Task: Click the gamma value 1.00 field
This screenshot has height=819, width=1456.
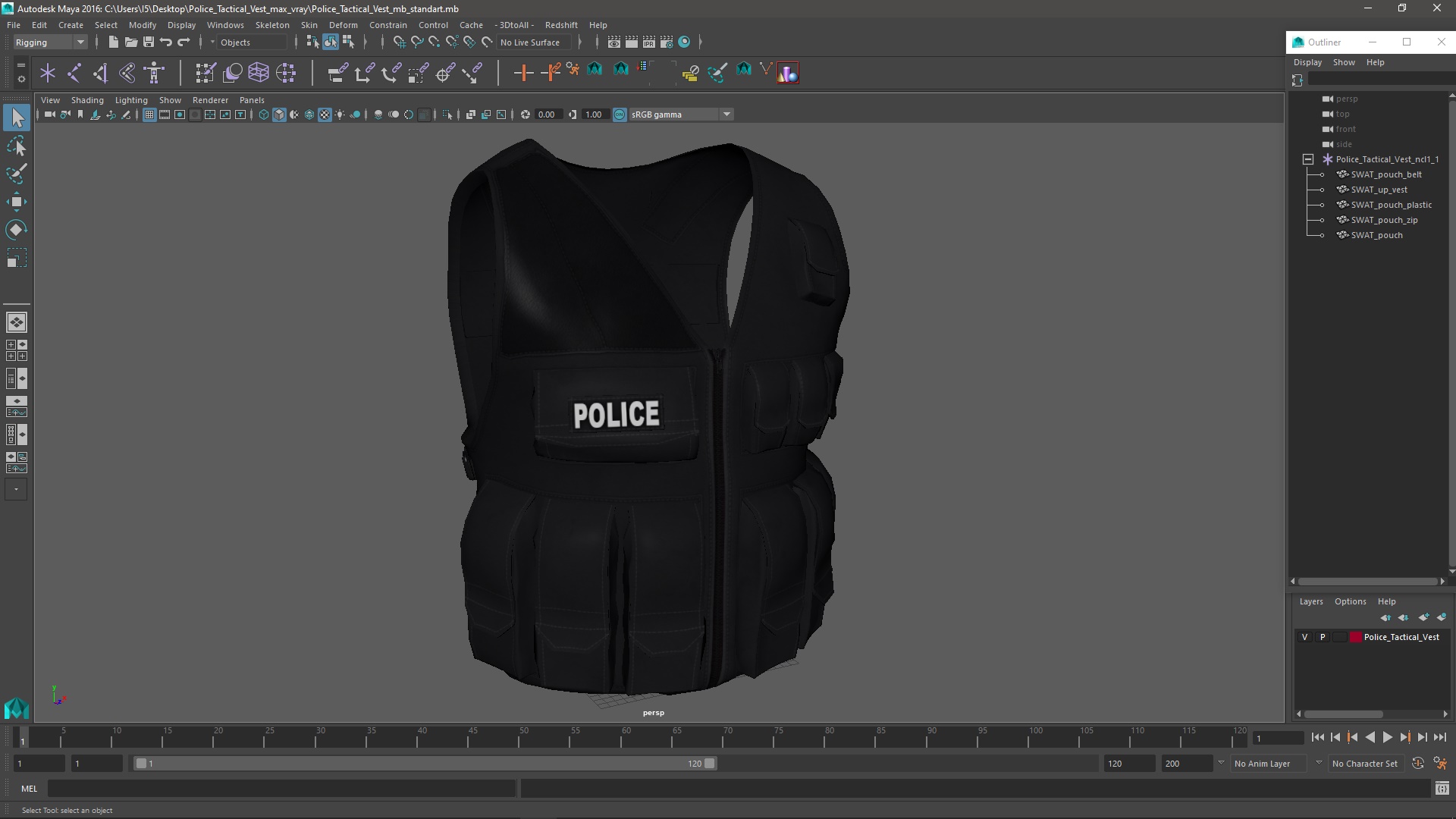Action: click(595, 115)
